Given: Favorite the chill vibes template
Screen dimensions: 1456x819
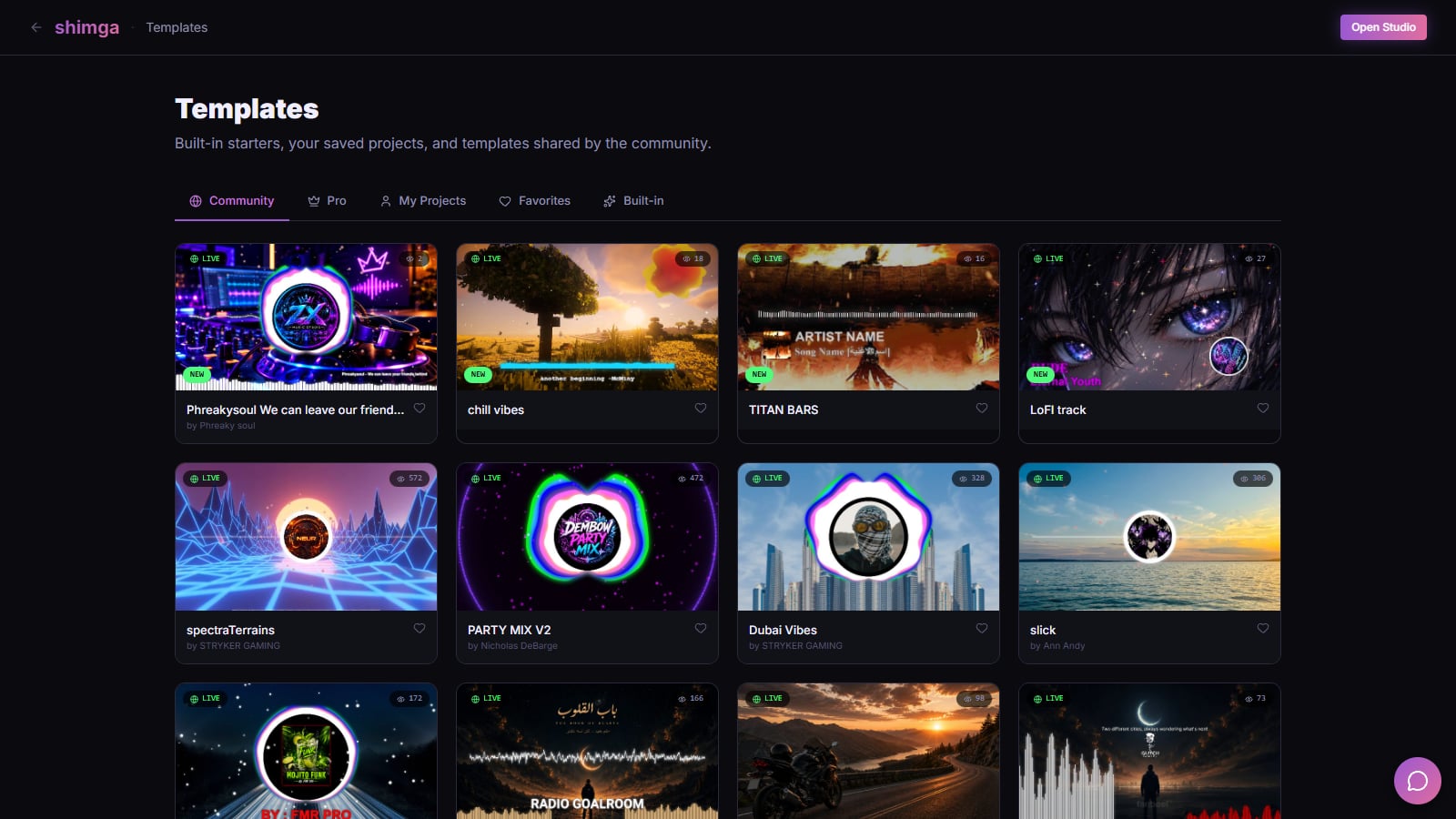Looking at the screenshot, I should [x=701, y=408].
